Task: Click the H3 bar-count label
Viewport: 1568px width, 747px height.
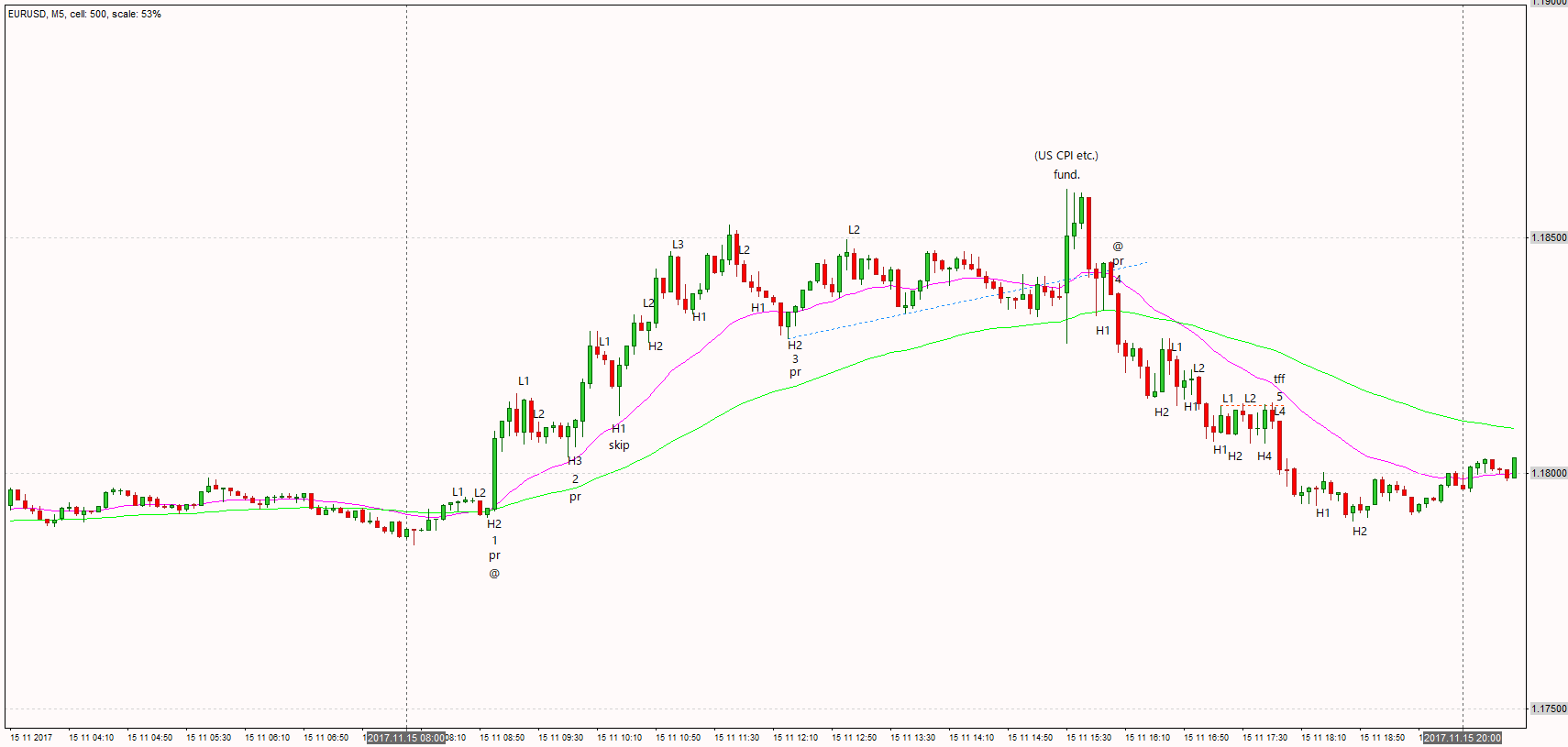Action: (575, 461)
